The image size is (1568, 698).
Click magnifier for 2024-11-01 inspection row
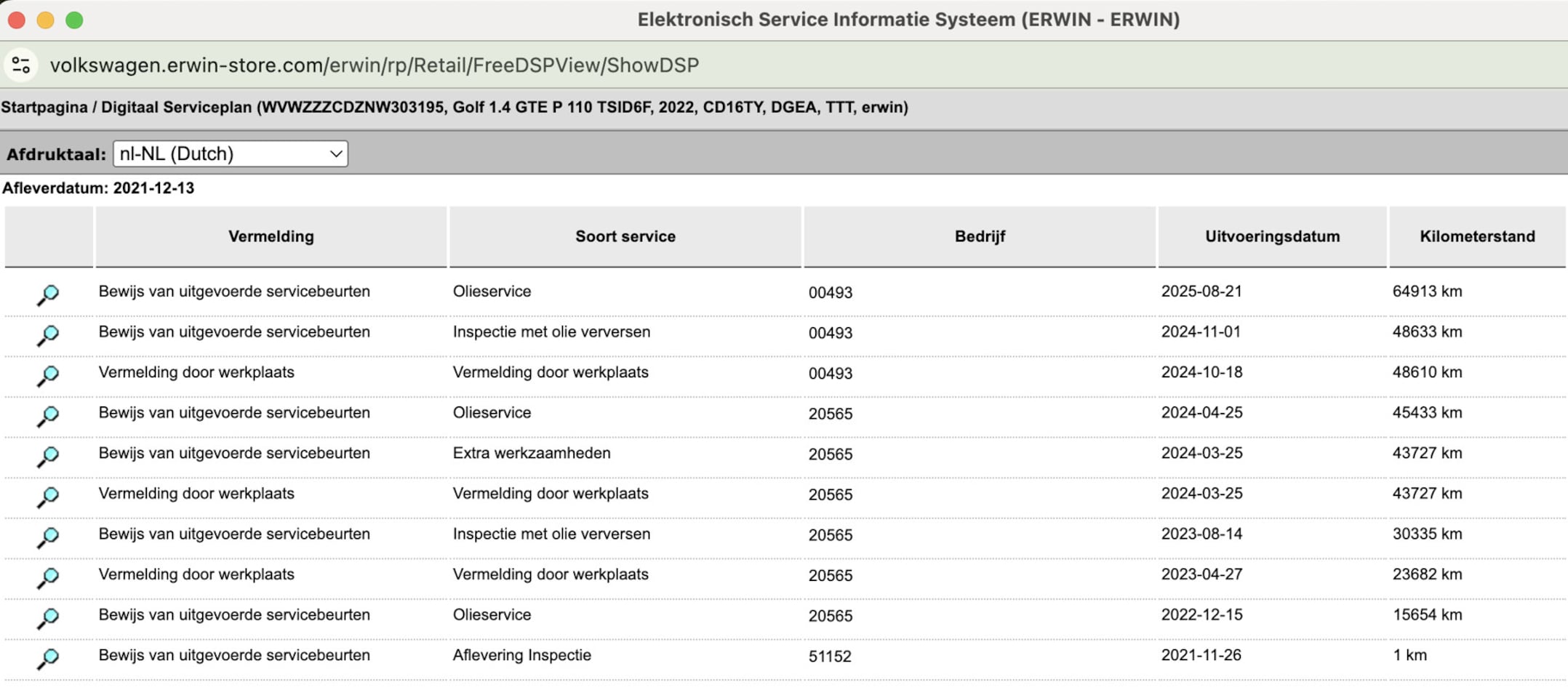click(48, 334)
